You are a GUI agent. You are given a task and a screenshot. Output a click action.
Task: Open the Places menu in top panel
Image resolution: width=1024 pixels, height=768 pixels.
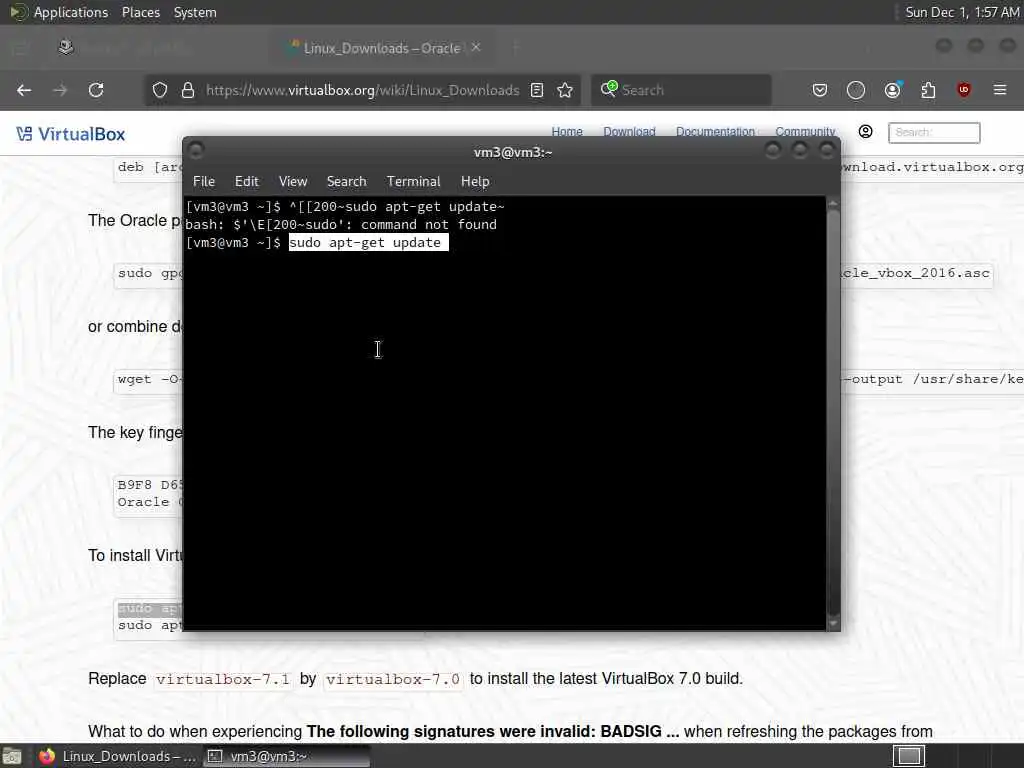140,12
